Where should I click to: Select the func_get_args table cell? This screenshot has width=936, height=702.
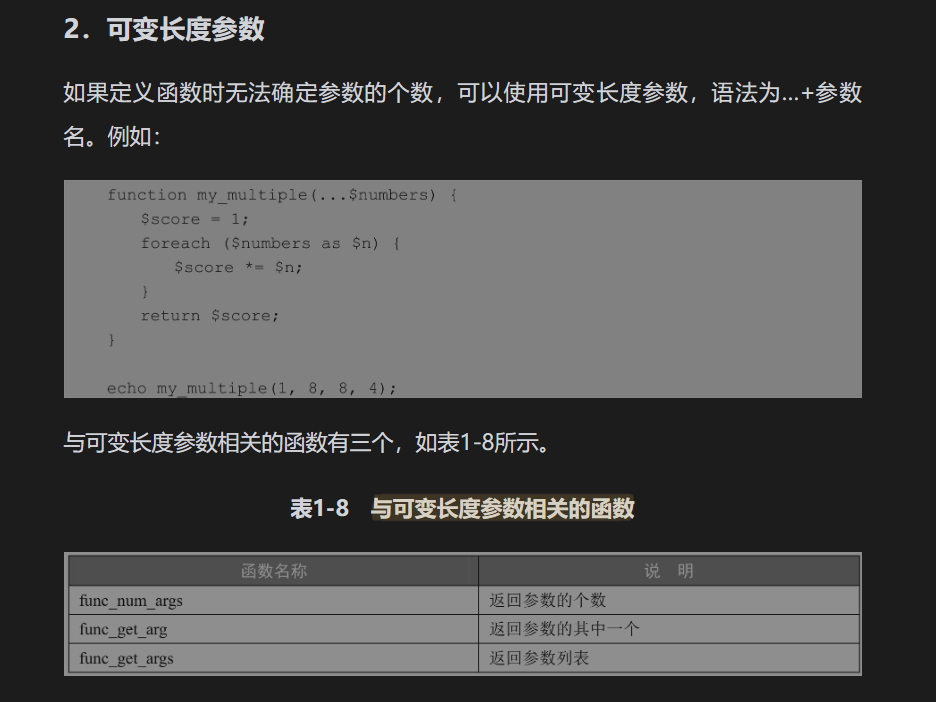(127, 658)
